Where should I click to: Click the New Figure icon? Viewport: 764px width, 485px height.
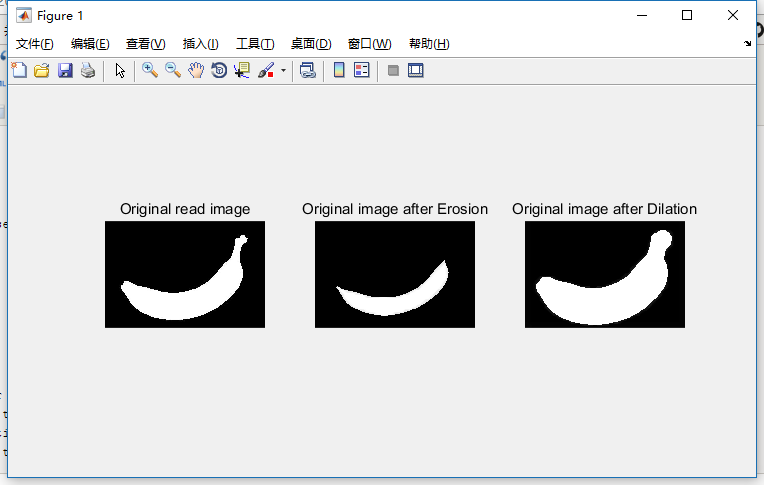[19, 70]
